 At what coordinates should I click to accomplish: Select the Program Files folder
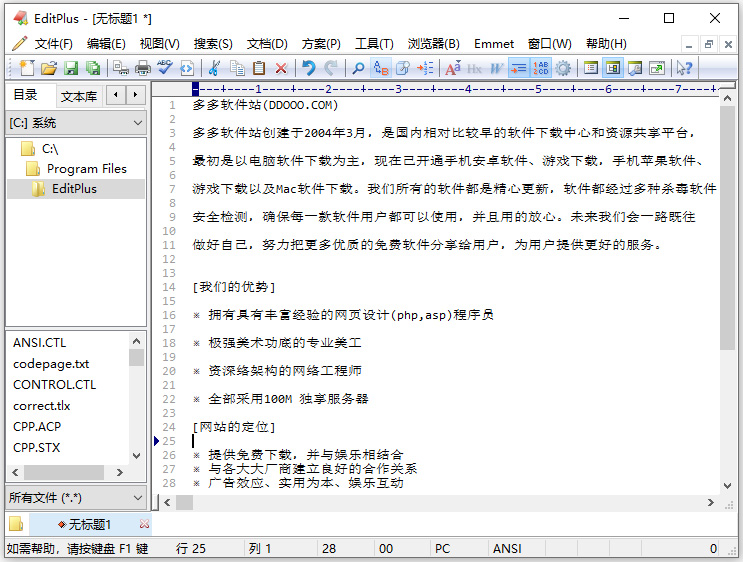[x=77, y=169]
